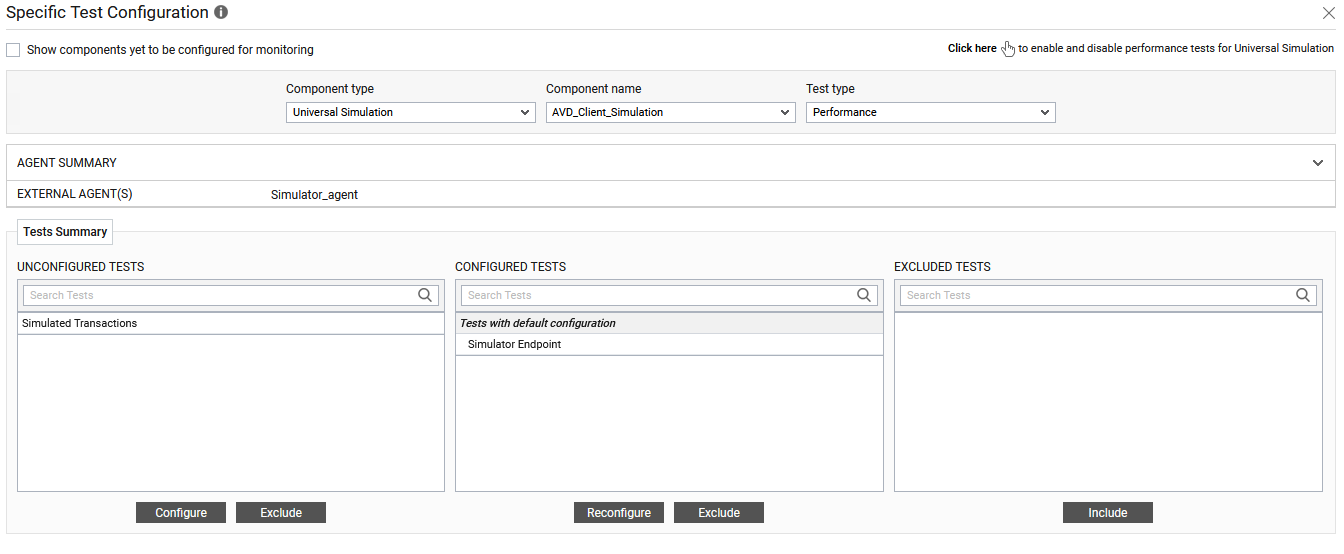Click Exclude under Configured Tests
The width and height of the screenshot is (1344, 554).
(718, 513)
